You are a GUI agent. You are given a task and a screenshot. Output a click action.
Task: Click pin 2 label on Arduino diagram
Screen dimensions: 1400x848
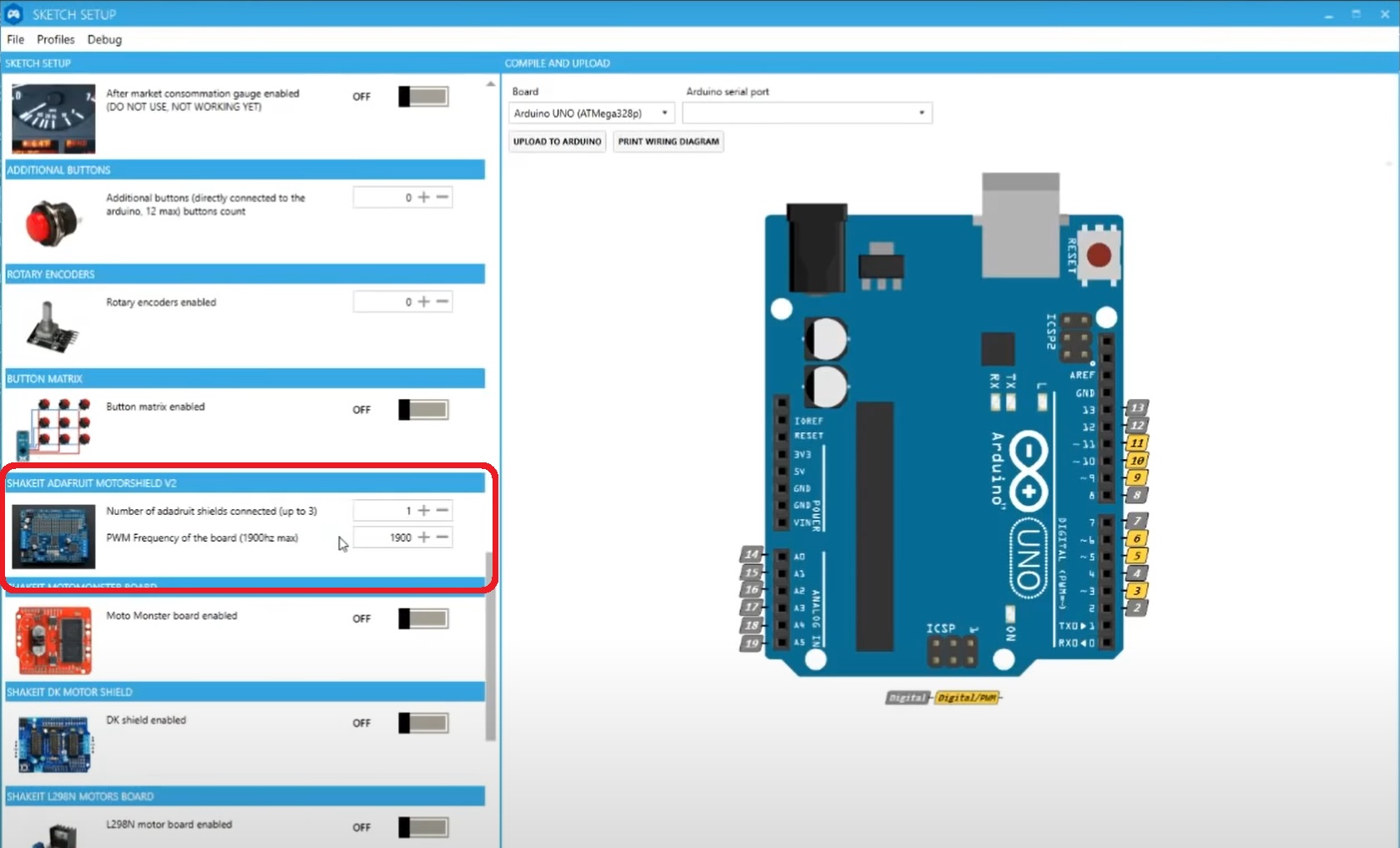point(1137,608)
